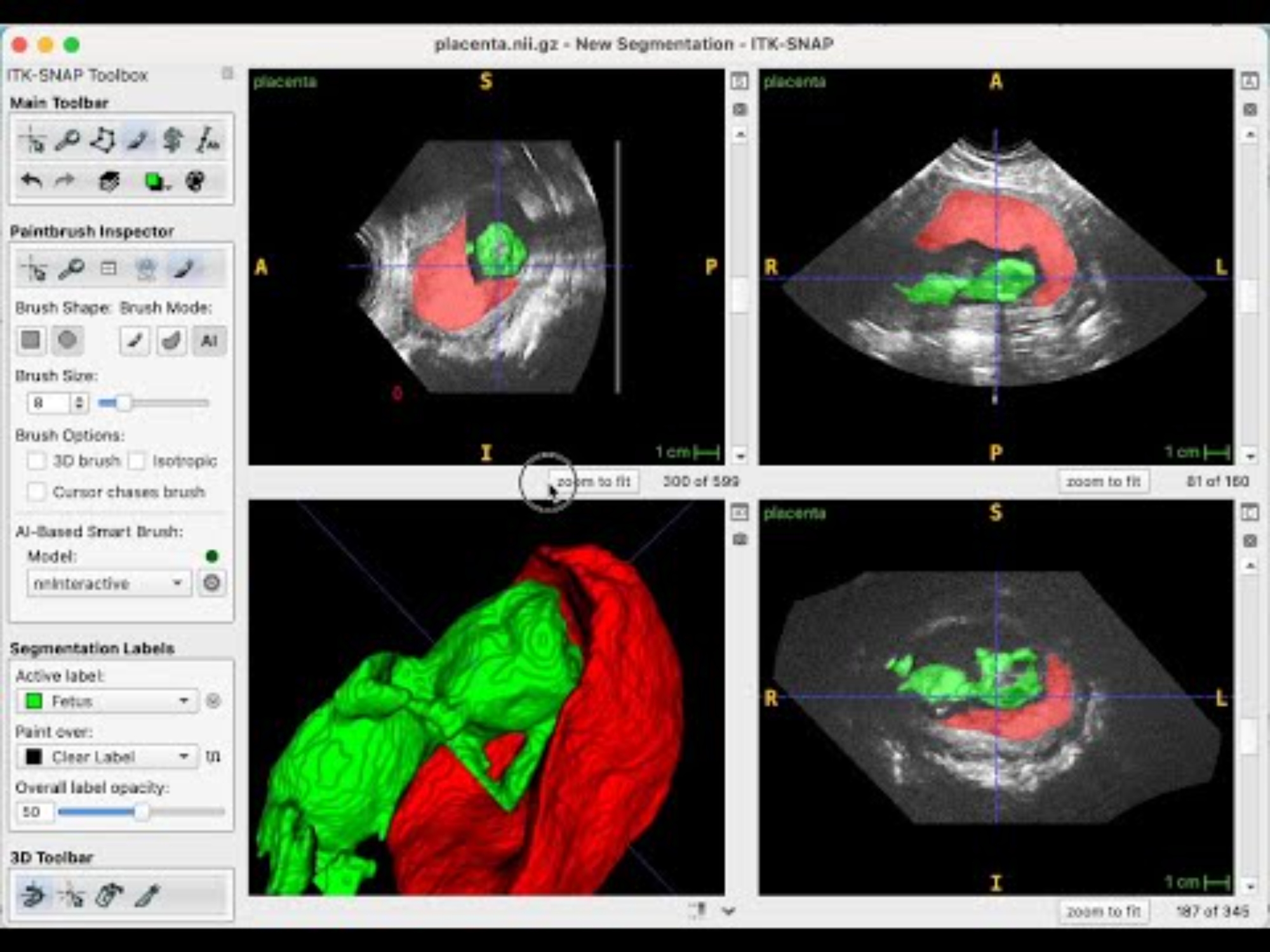Take a snapshot of the sagittal view
This screenshot has height=952, width=1270.
tap(740, 110)
